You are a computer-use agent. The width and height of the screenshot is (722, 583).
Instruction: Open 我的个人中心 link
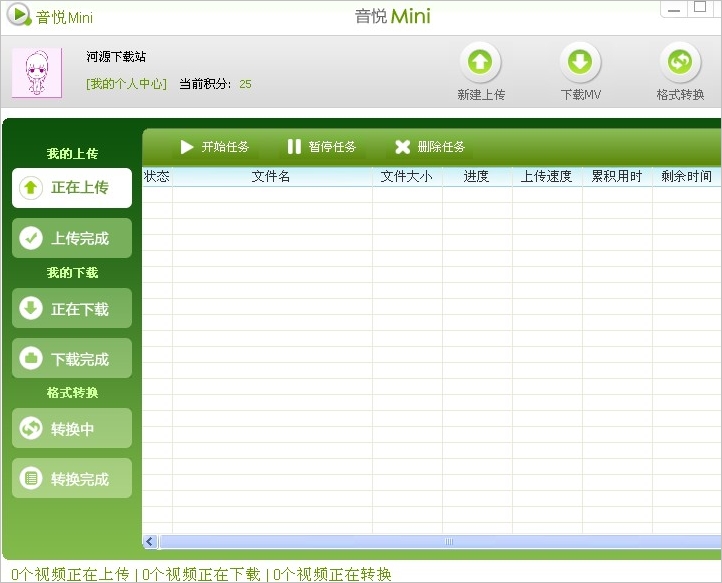[127, 84]
